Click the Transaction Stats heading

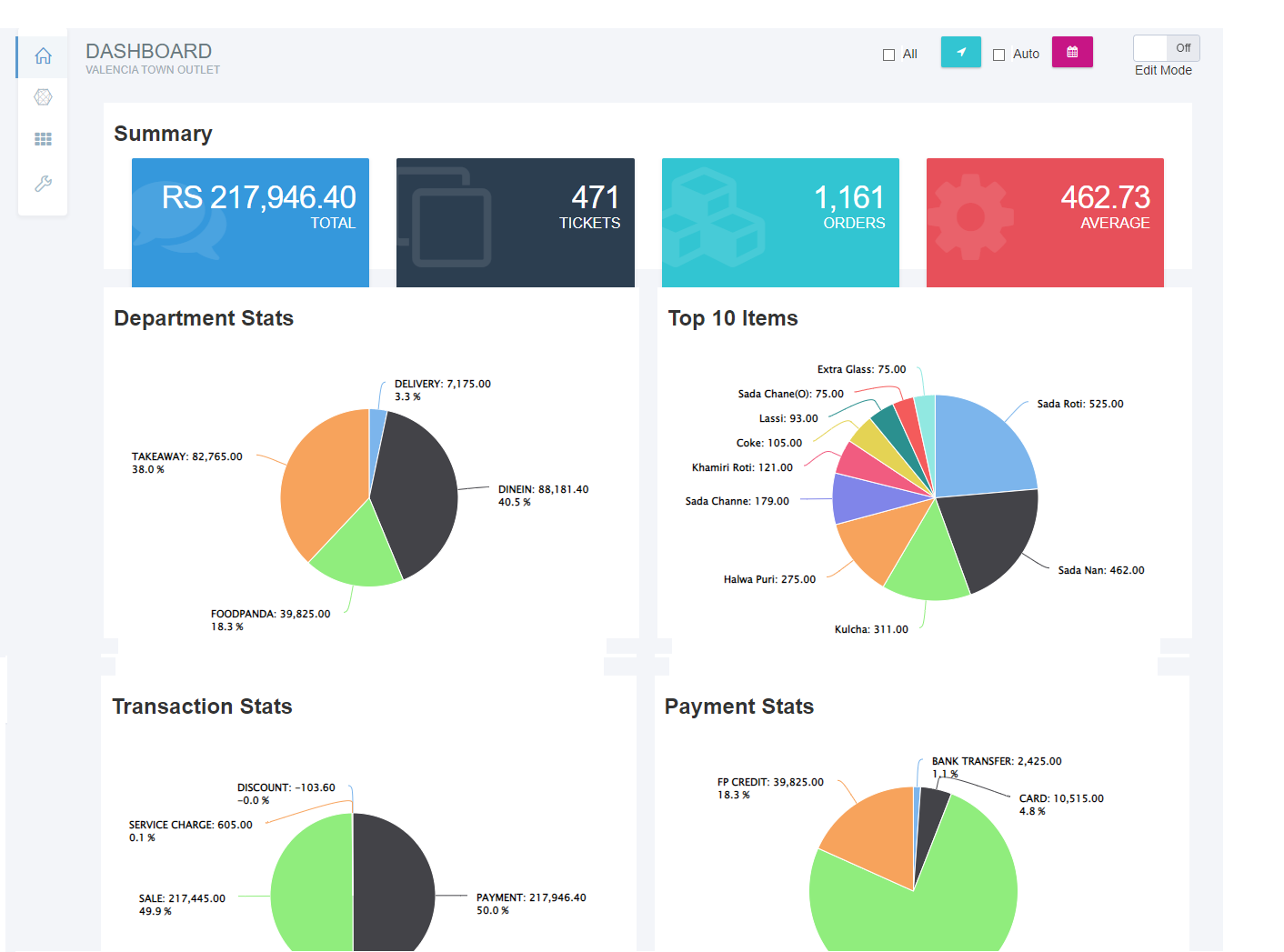tap(202, 706)
